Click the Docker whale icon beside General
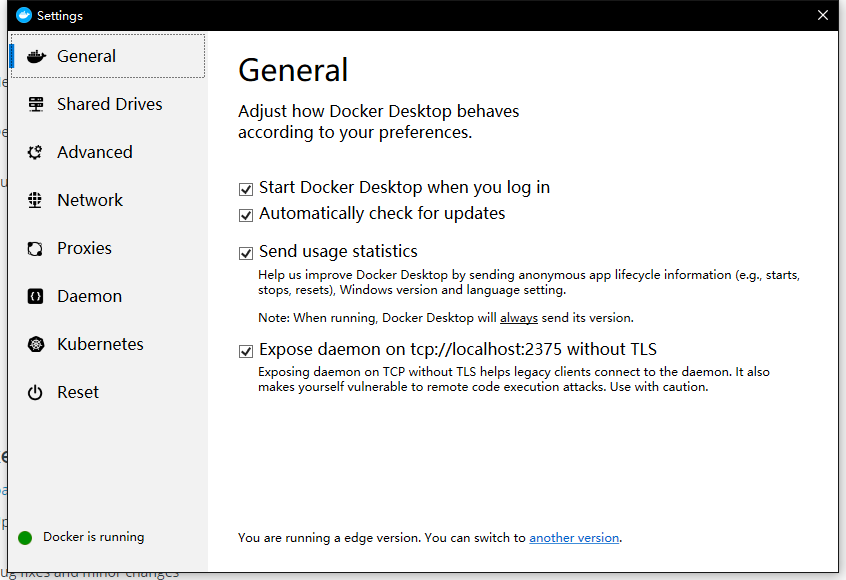846x580 pixels. (36, 56)
